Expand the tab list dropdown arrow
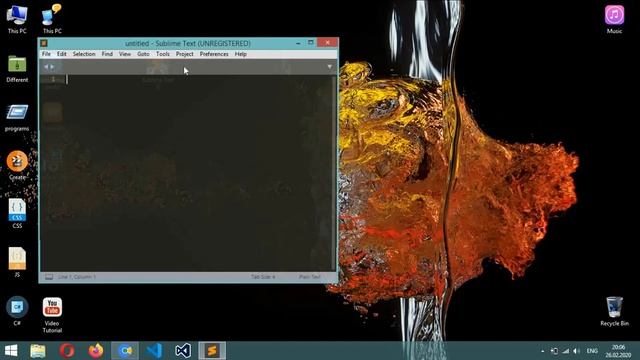This screenshot has width=640, height=360. pos(329,67)
